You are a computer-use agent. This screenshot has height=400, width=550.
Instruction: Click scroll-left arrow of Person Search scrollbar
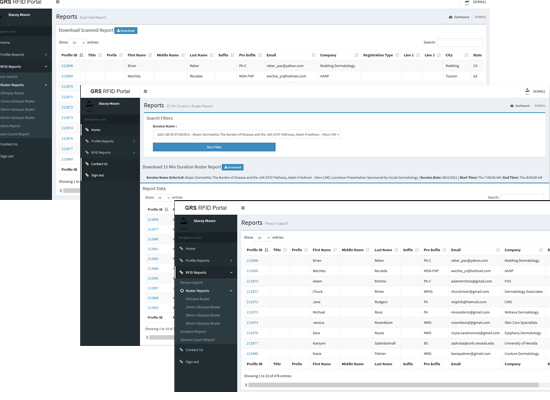(246, 385)
